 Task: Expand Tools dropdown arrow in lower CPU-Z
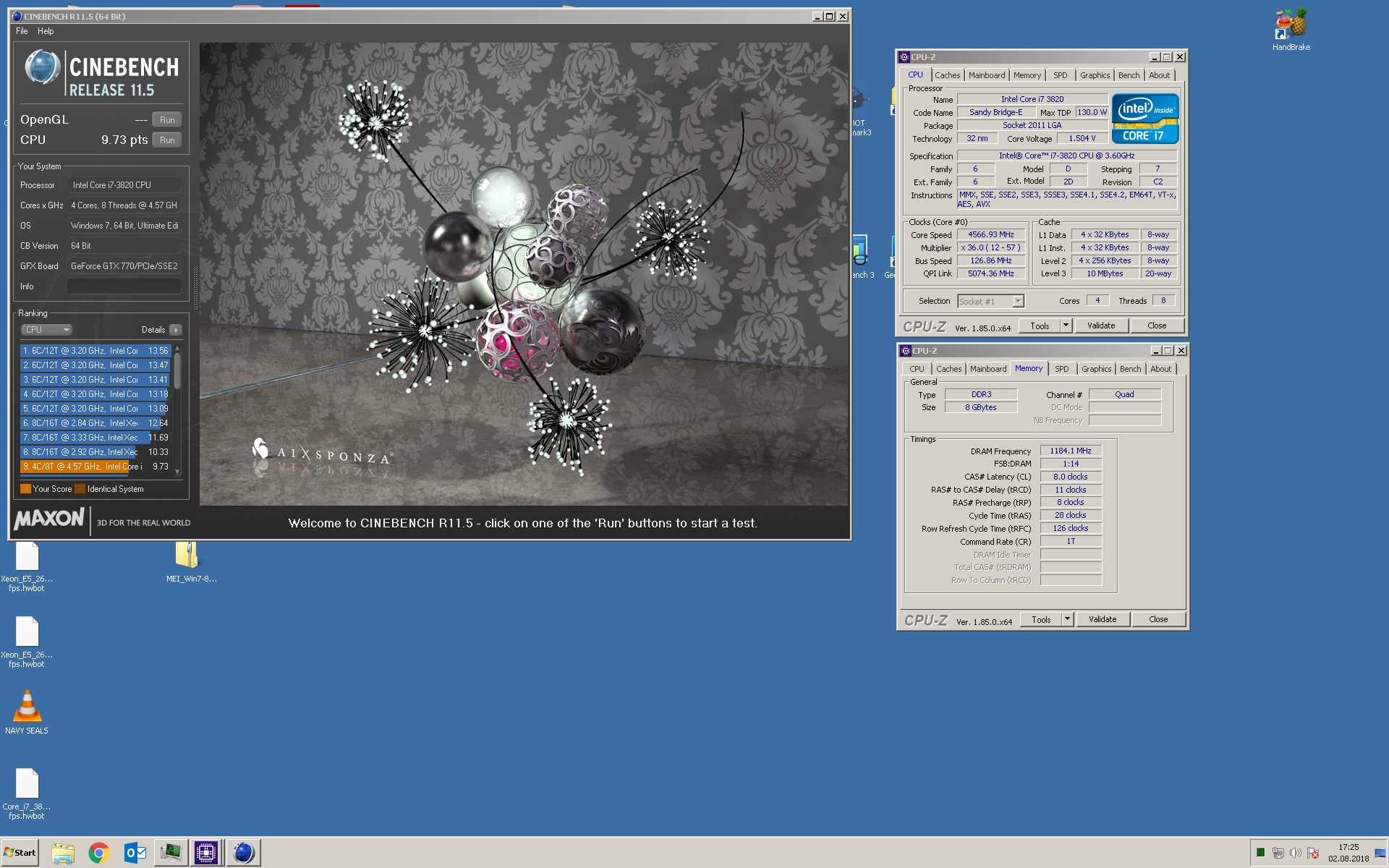tap(1067, 619)
